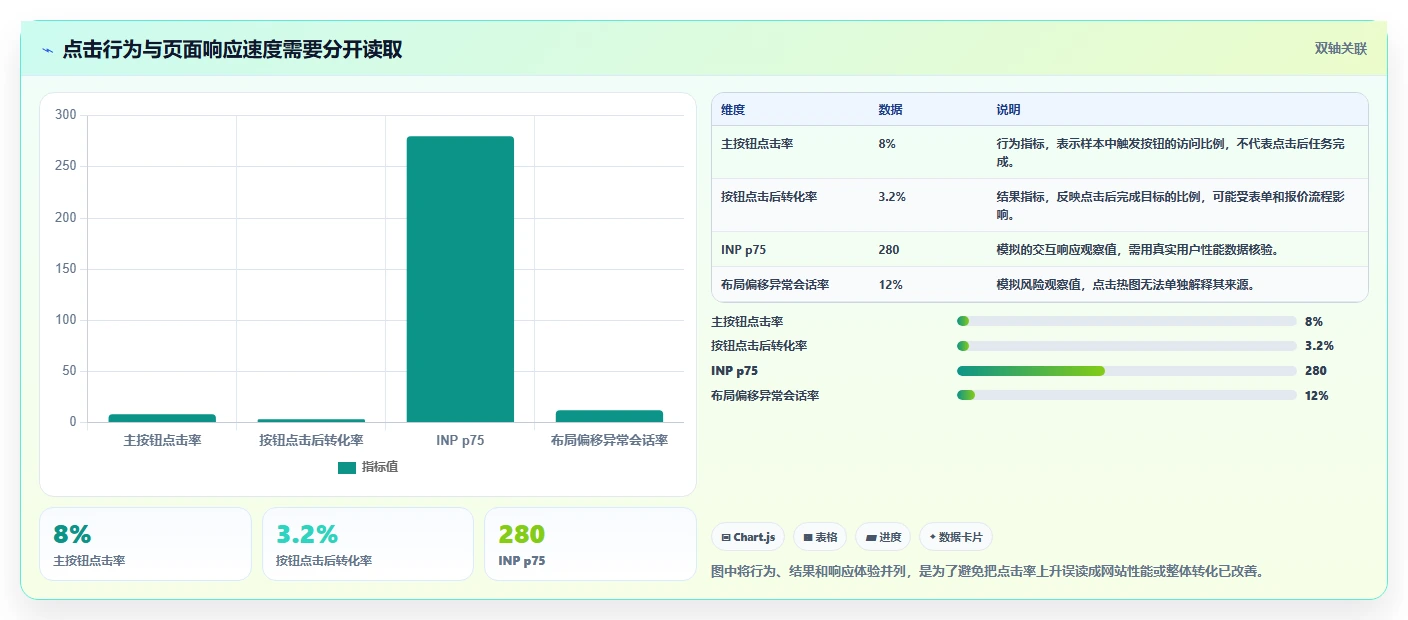Click the x-axis label INP p75

(x=460, y=440)
